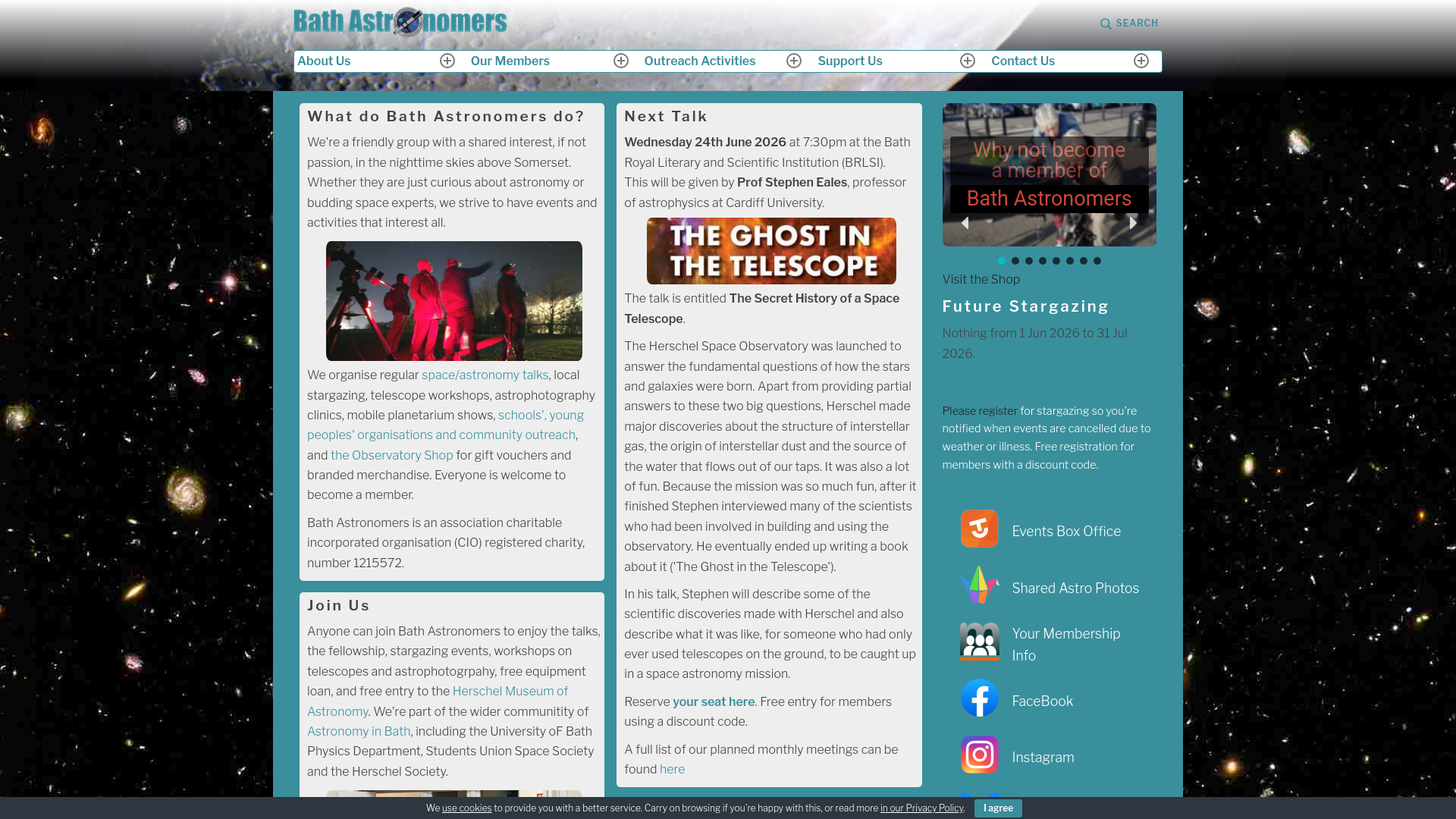Follow the Astronomy in Bath link
The width and height of the screenshot is (1456, 819).
pyautogui.click(x=359, y=732)
